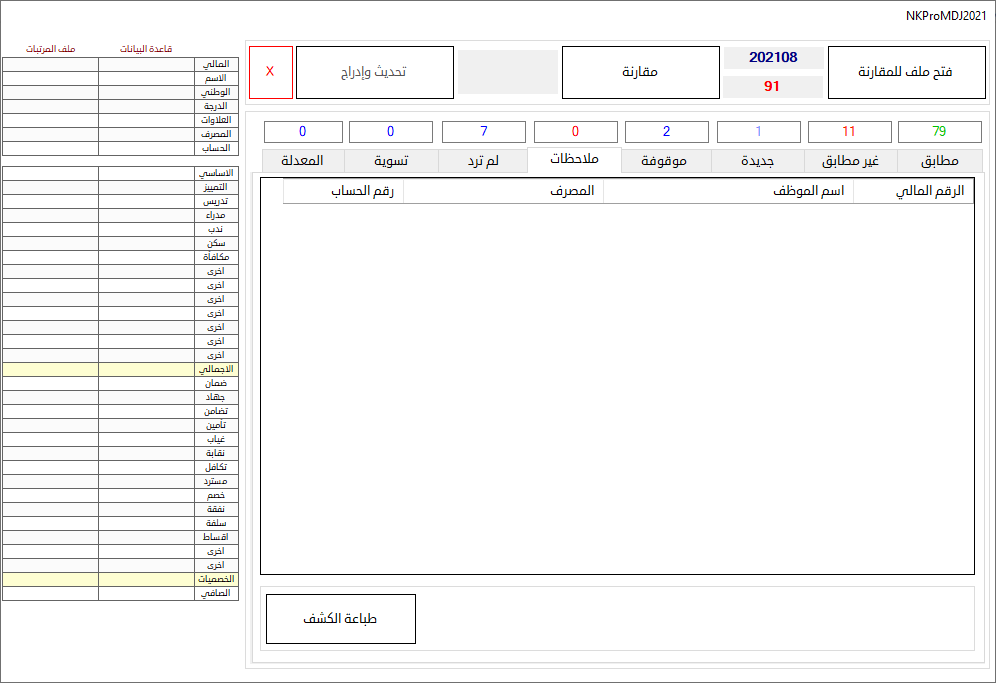Click the مسترد row label
The width and height of the screenshot is (996, 683).
(x=217, y=481)
